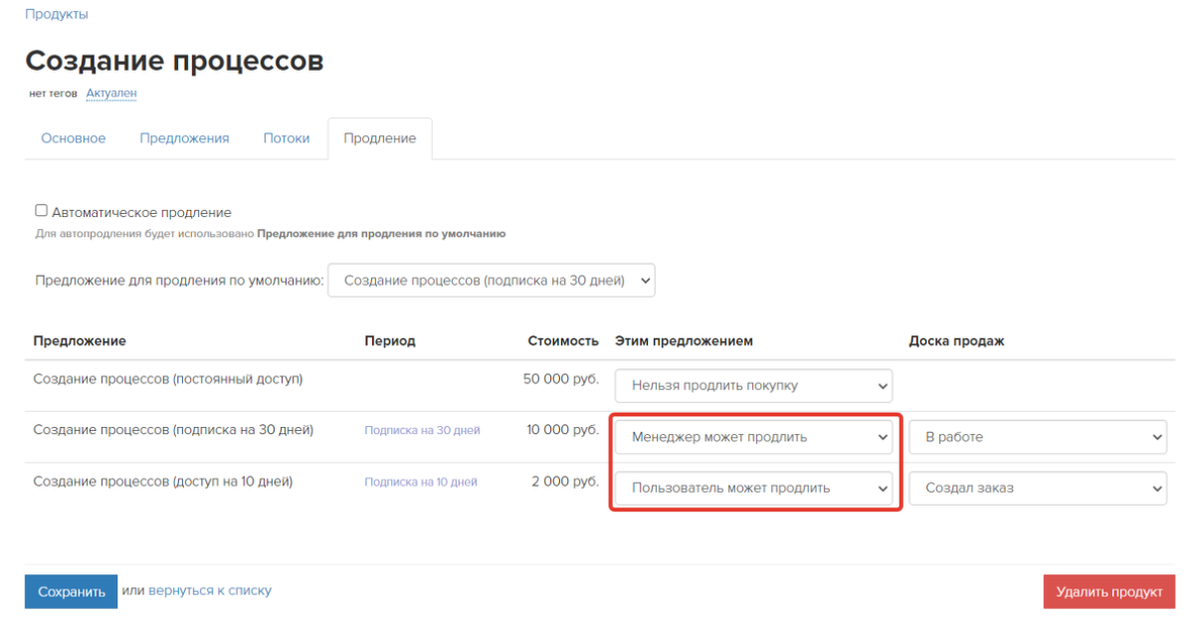Open the Нельзя продлить покупку dropdown
The width and height of the screenshot is (1200, 630).
pyautogui.click(x=754, y=385)
